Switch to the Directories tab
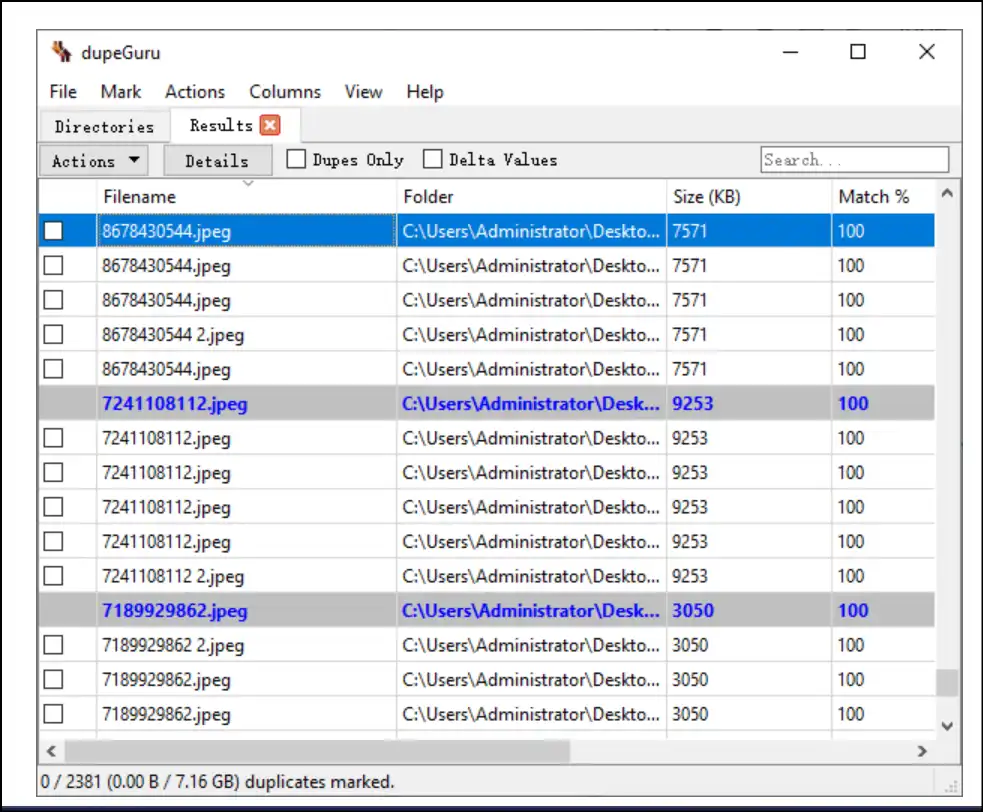 104,126
